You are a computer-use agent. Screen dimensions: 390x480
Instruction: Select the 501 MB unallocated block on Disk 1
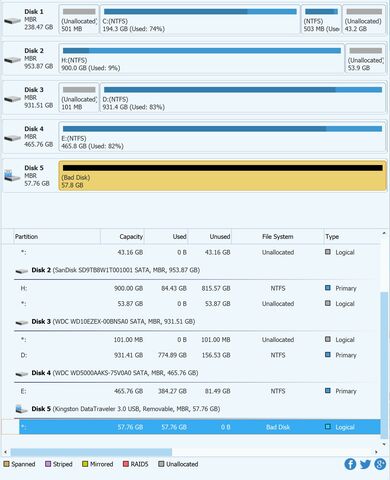(x=79, y=19)
